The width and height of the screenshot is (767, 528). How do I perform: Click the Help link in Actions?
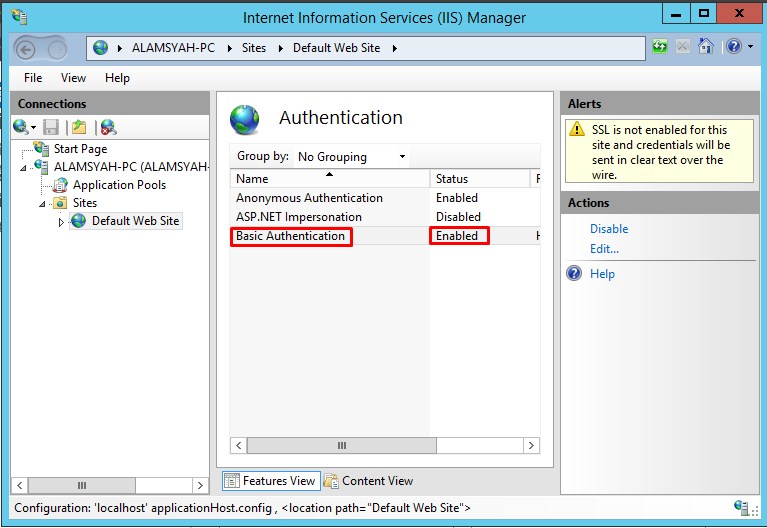coord(602,274)
